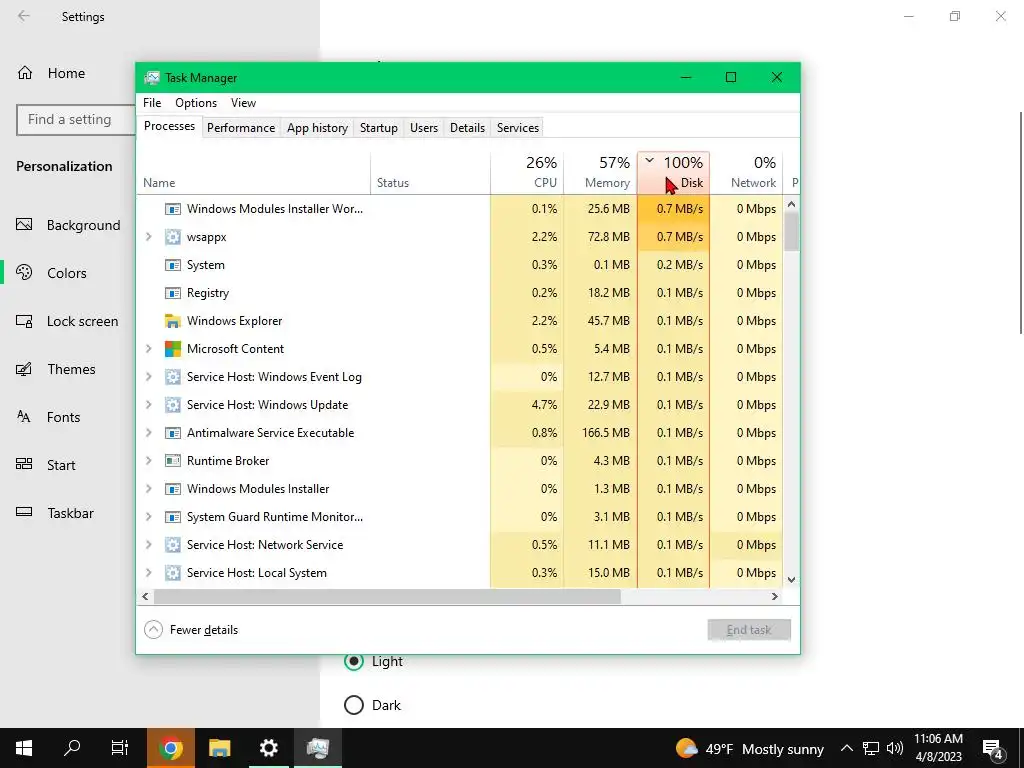Click the Windows Modules Installer icon
Screen dimensions: 1024x768
[x=172, y=489]
